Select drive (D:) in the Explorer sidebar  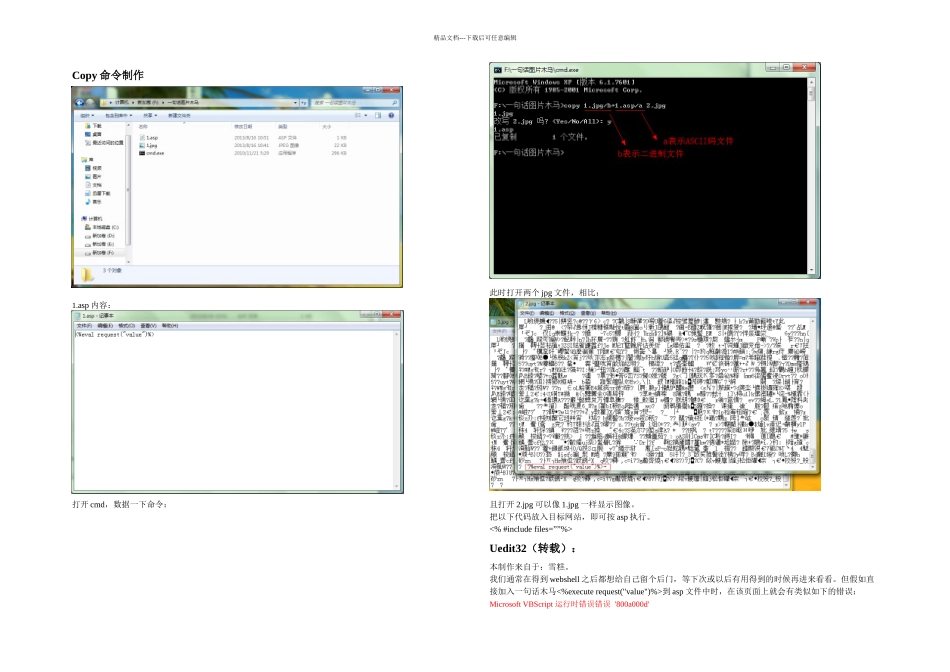point(100,236)
